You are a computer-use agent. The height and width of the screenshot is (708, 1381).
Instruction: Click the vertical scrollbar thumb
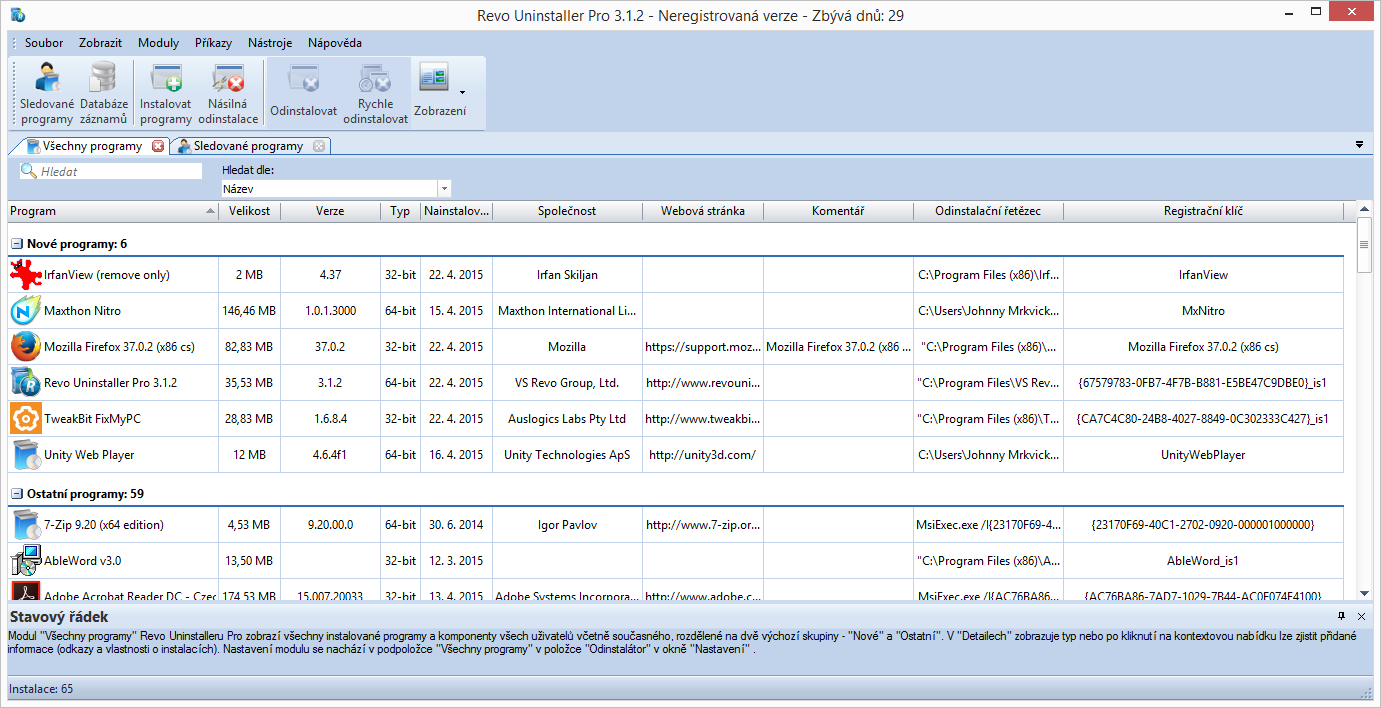pos(1363,246)
